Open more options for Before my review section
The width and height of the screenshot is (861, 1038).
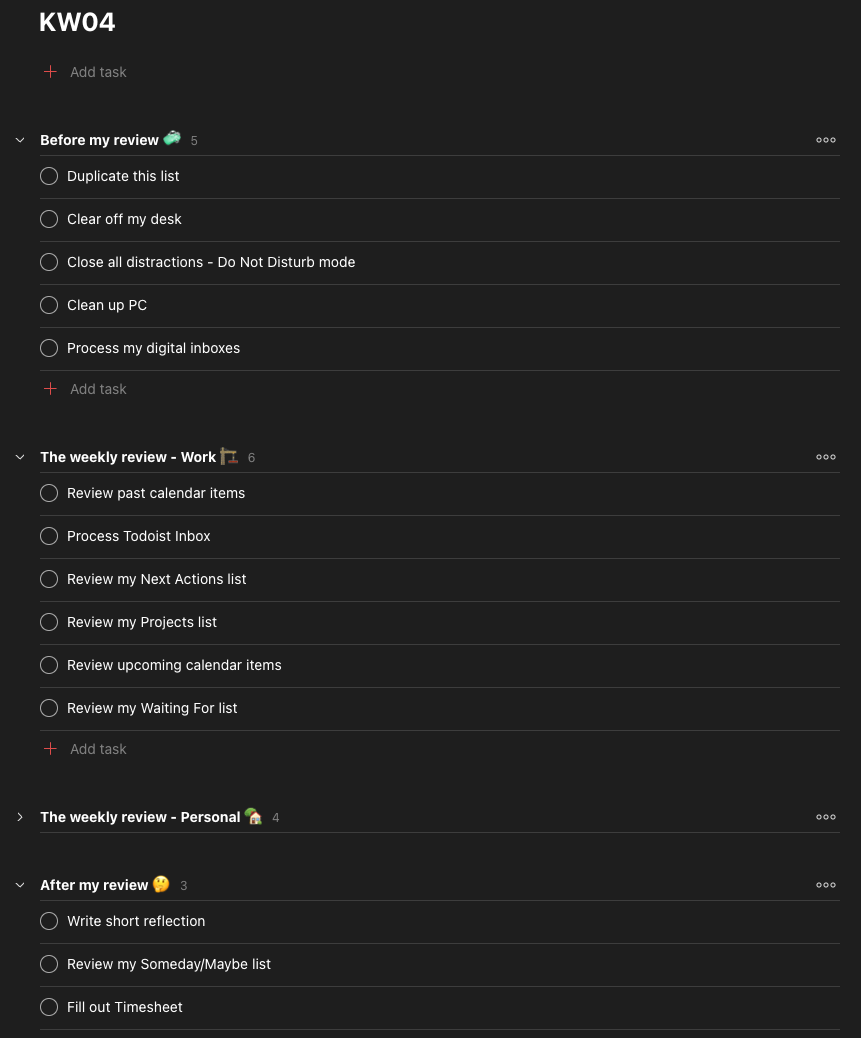coord(825,140)
